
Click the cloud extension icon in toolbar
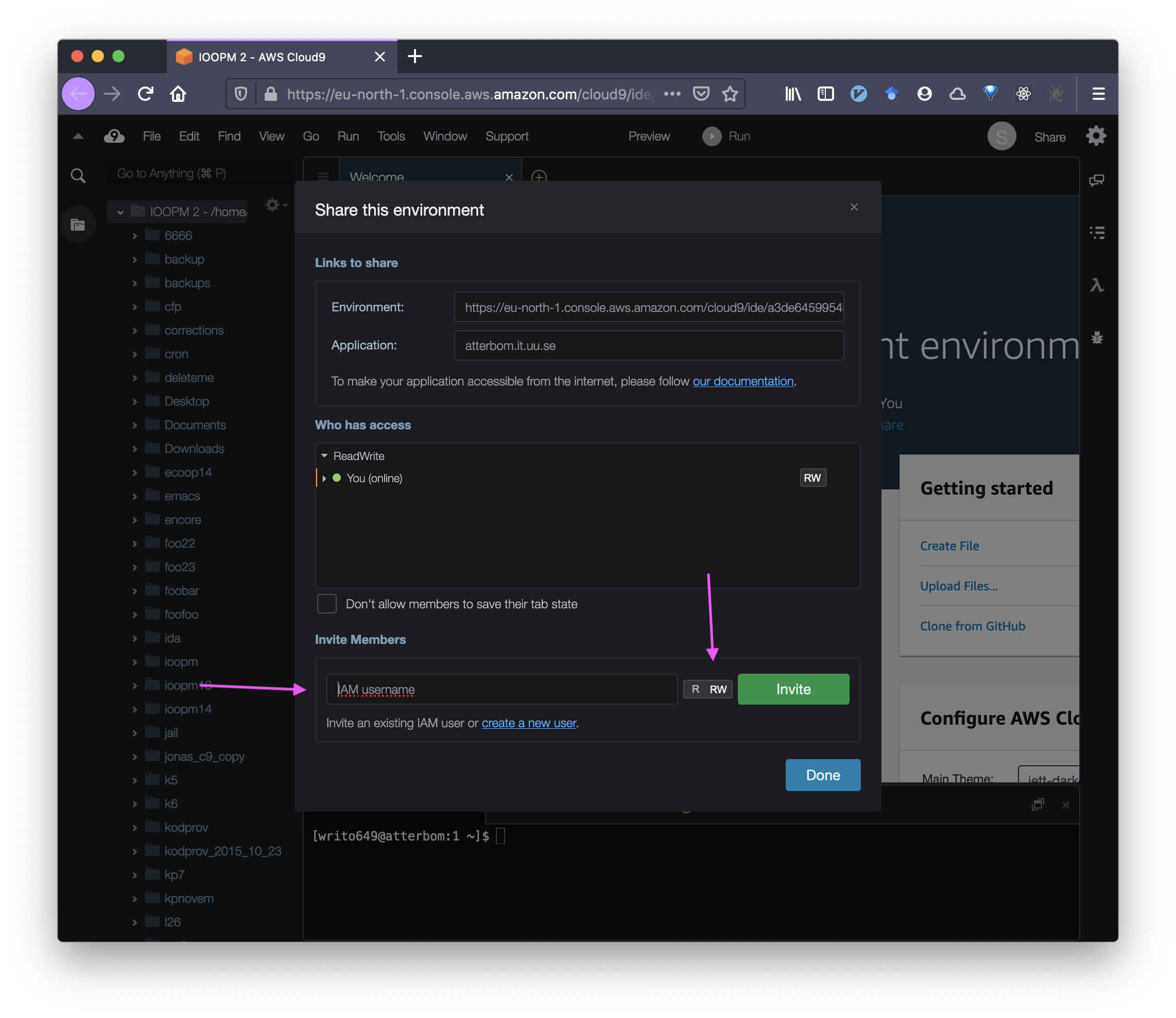[x=957, y=94]
